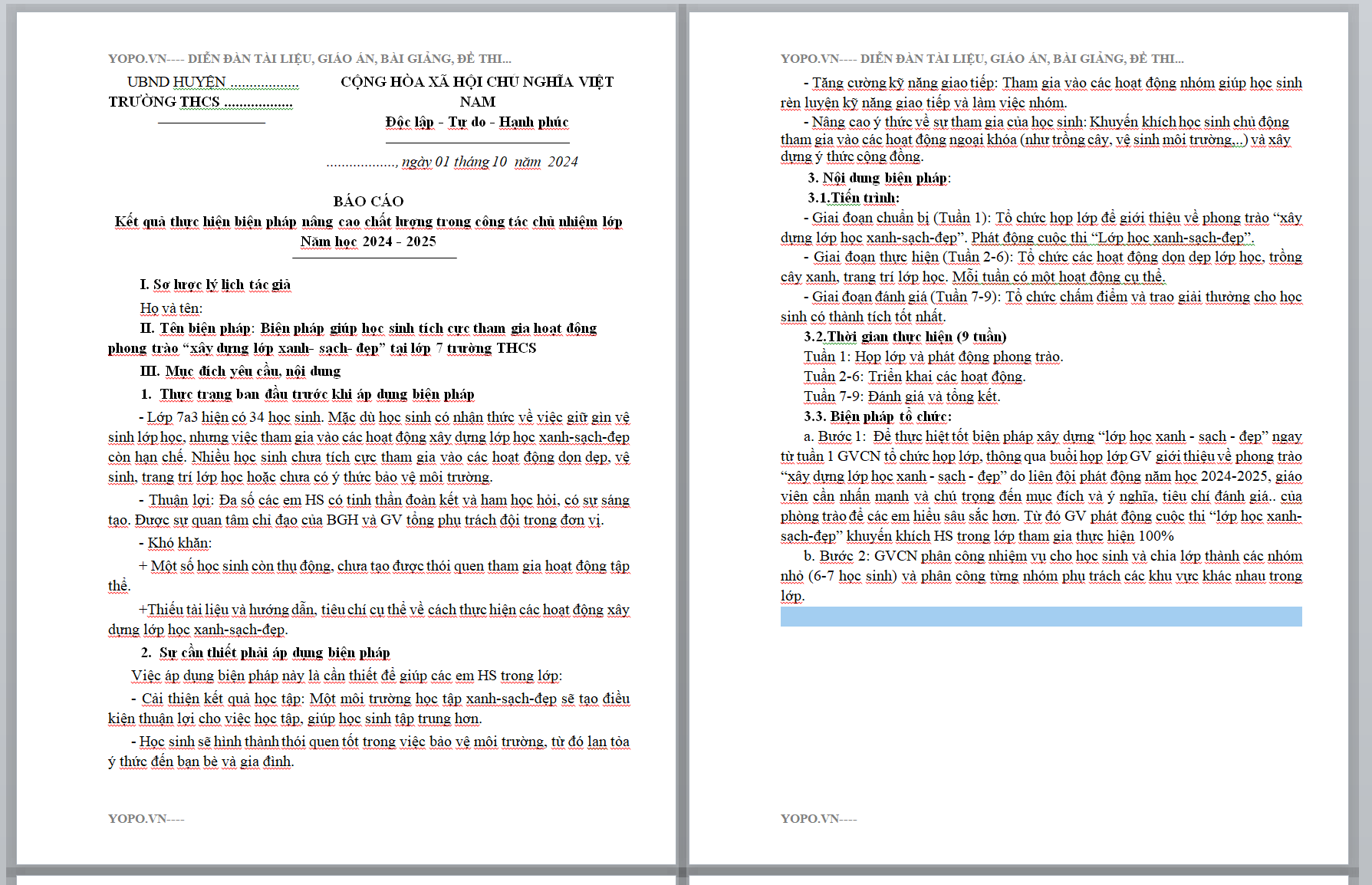Click the subtitle beginning 'Kết quả thực hiện biện pháp'
The width and height of the screenshot is (1372, 885).
point(368,222)
